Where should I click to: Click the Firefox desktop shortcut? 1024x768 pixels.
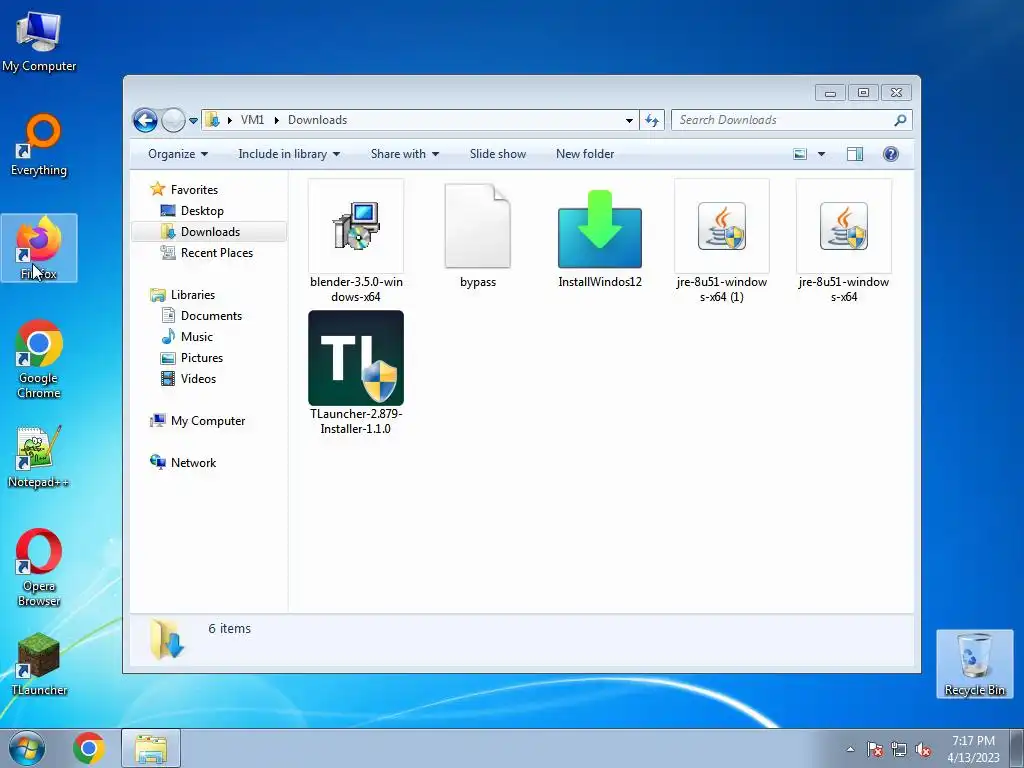pos(39,248)
